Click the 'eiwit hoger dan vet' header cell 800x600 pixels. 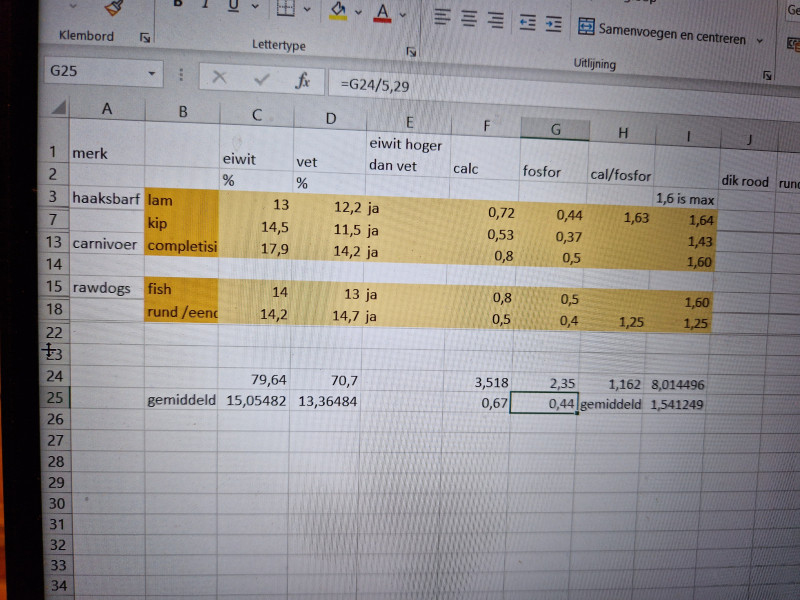tap(407, 155)
